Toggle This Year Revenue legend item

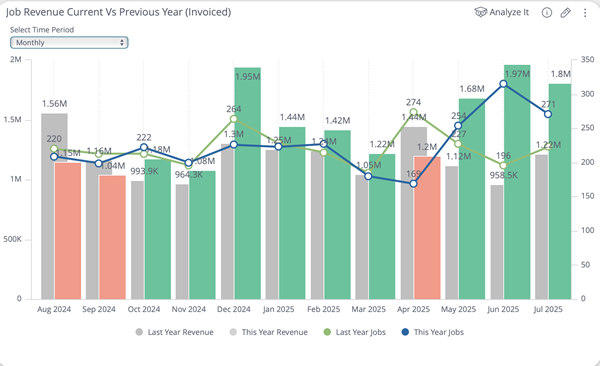(x=269, y=332)
